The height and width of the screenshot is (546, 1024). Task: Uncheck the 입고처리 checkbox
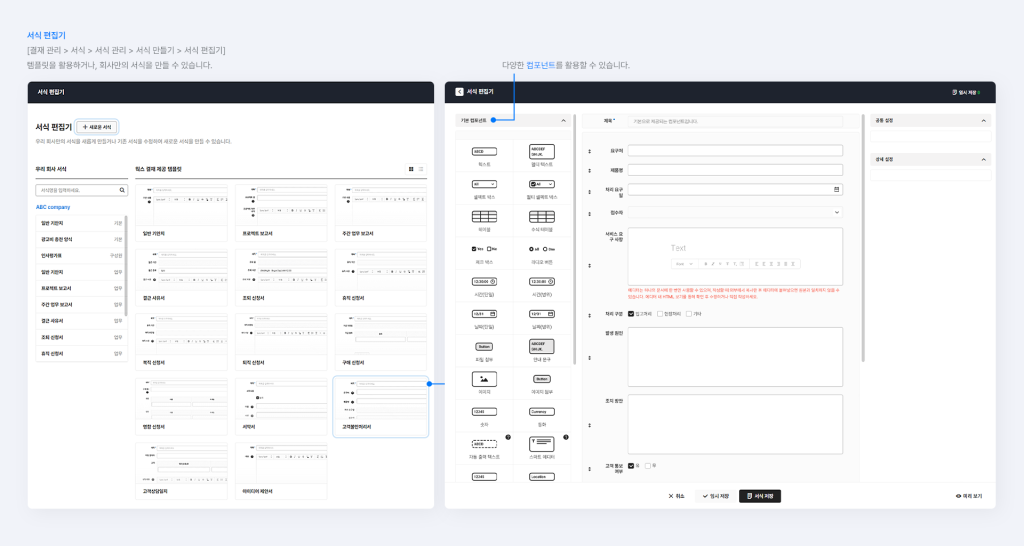coord(630,313)
